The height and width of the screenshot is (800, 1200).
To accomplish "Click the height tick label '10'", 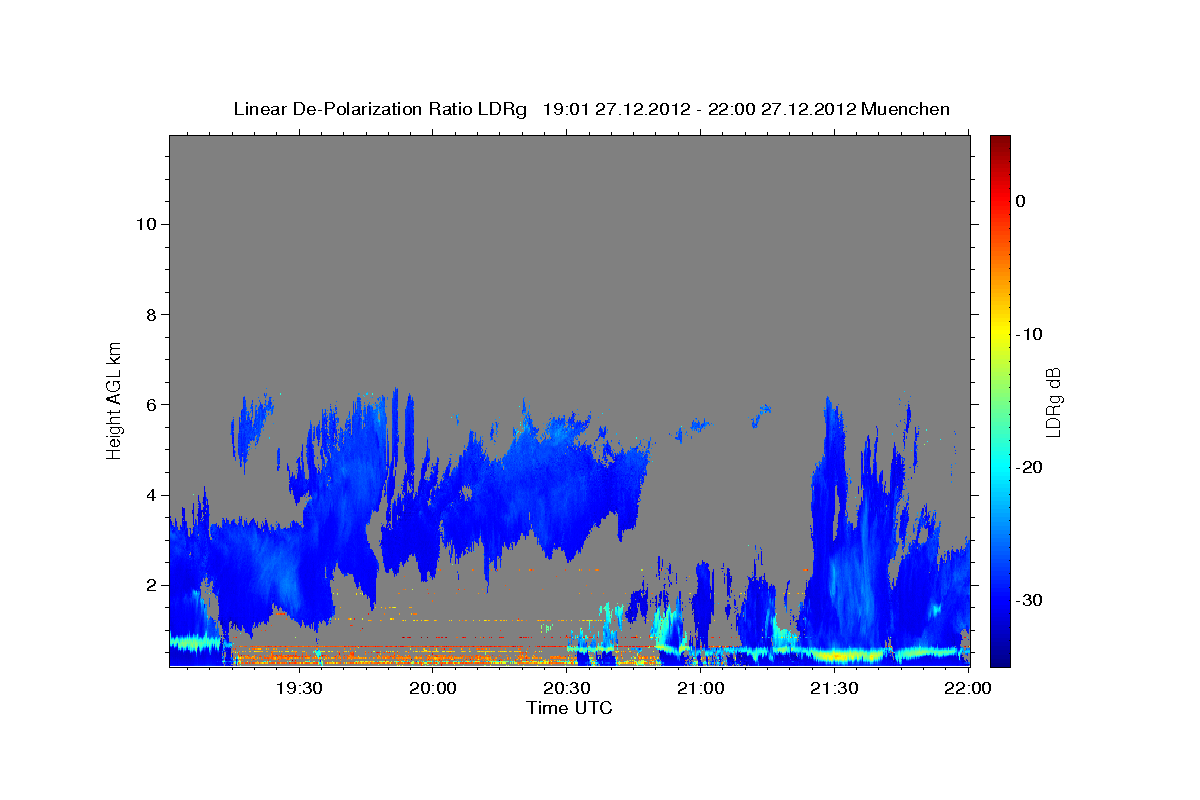I will coord(145,224).
